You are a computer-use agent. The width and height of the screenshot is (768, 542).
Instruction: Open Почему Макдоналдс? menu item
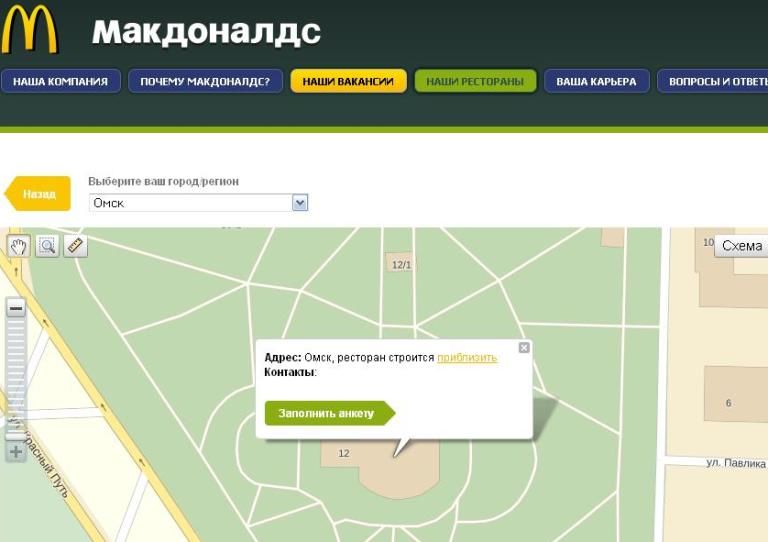[x=205, y=81]
